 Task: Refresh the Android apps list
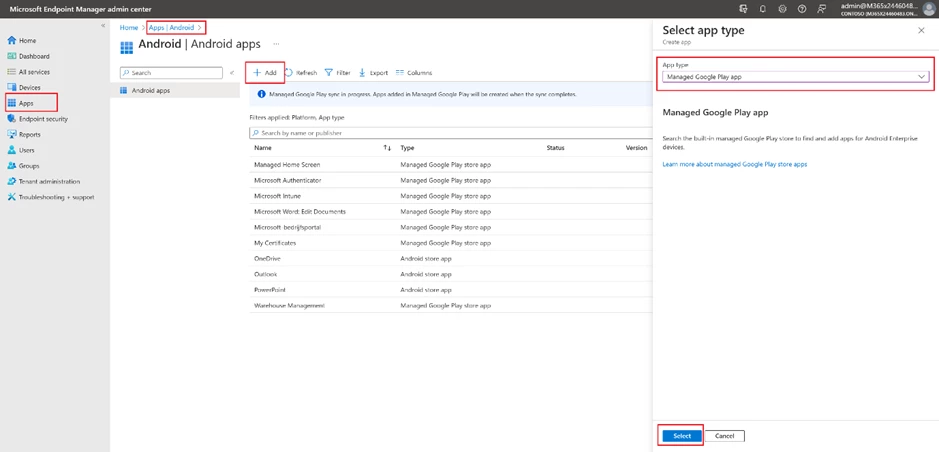click(x=301, y=72)
